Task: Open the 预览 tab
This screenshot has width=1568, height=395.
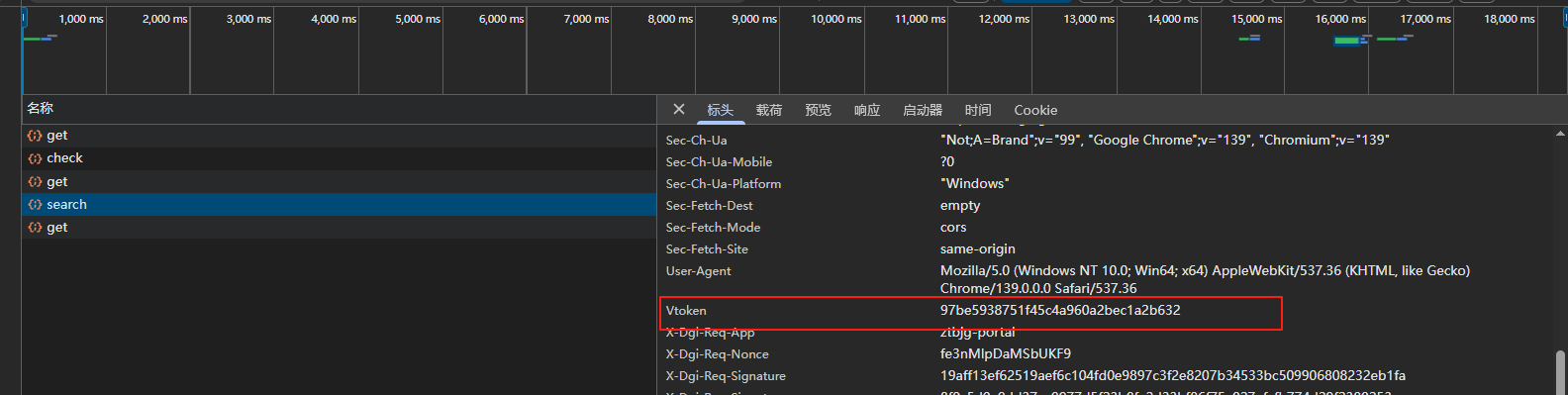Action: tap(818, 110)
